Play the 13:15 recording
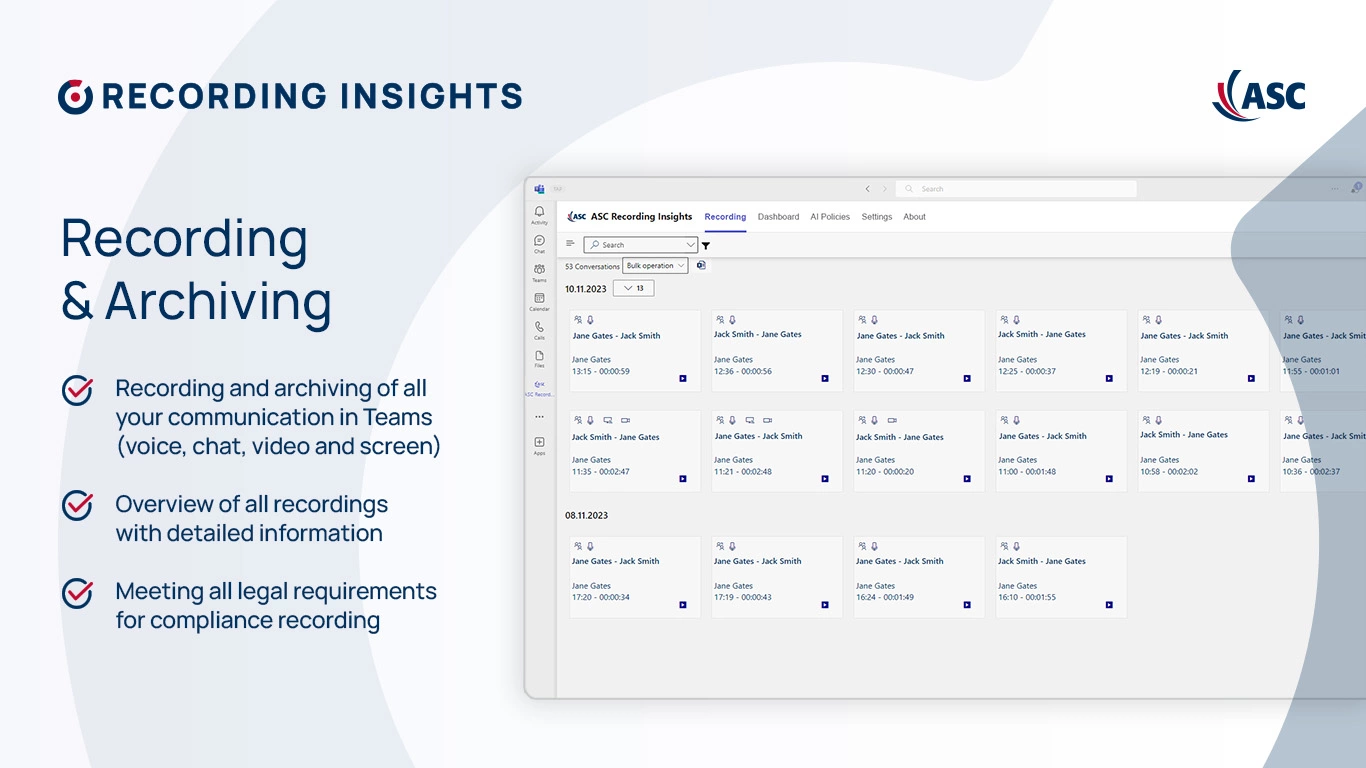 (683, 378)
